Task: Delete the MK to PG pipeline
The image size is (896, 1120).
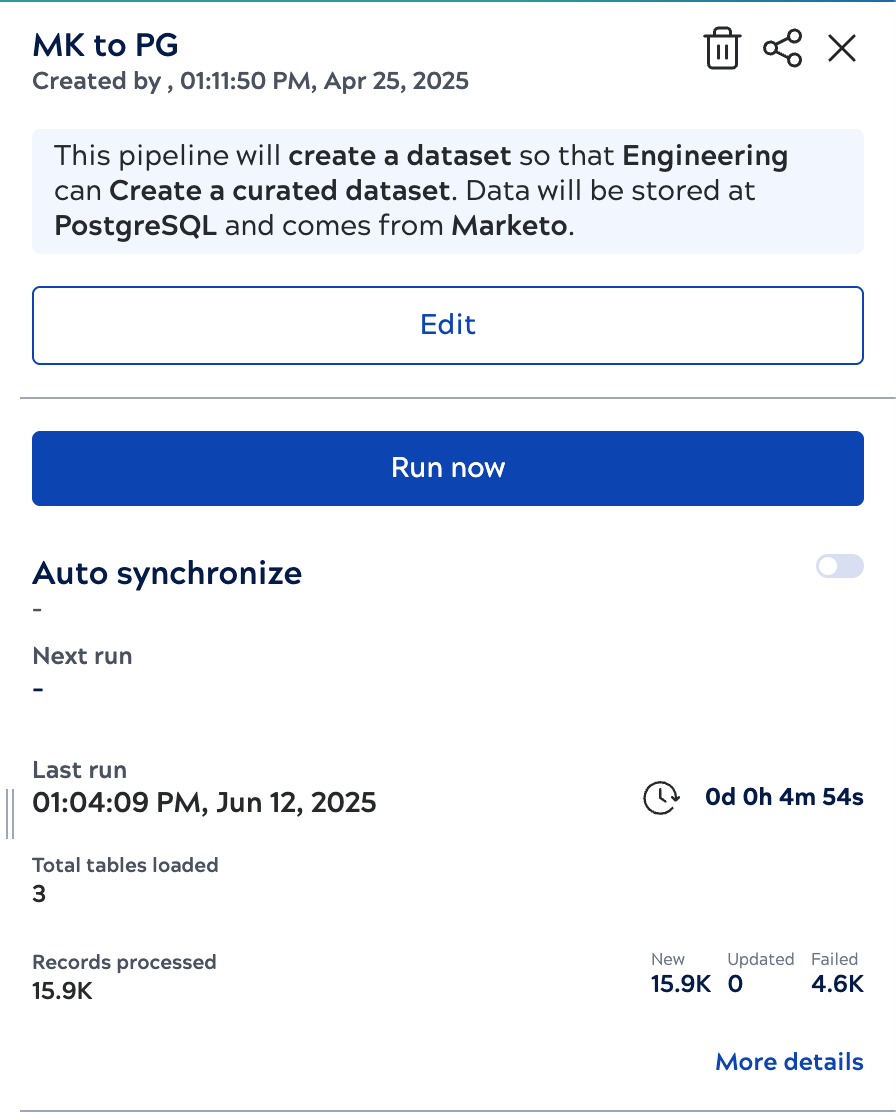Action: [722, 47]
